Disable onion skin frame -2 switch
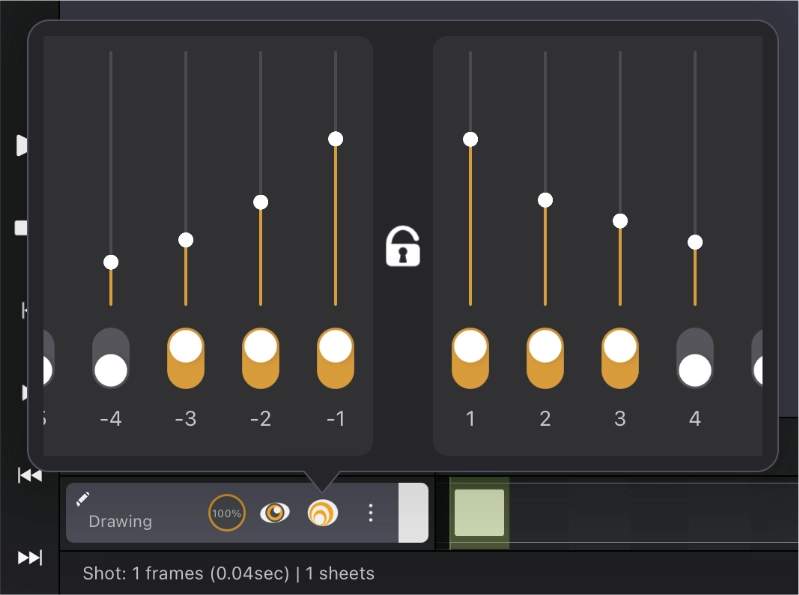 tap(260, 358)
